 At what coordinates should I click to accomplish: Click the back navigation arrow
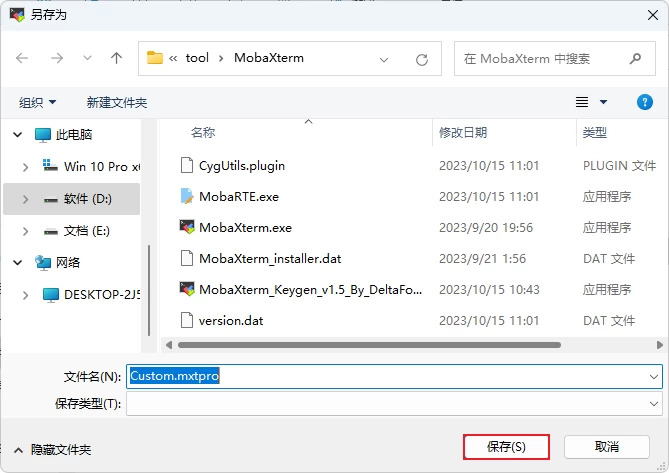(x=23, y=59)
